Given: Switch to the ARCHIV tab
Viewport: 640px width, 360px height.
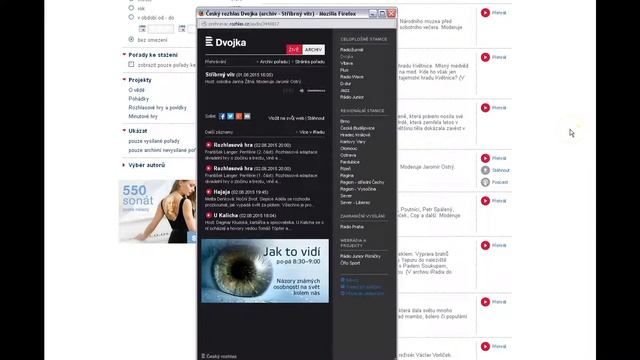Looking at the screenshot, I should click(313, 49).
